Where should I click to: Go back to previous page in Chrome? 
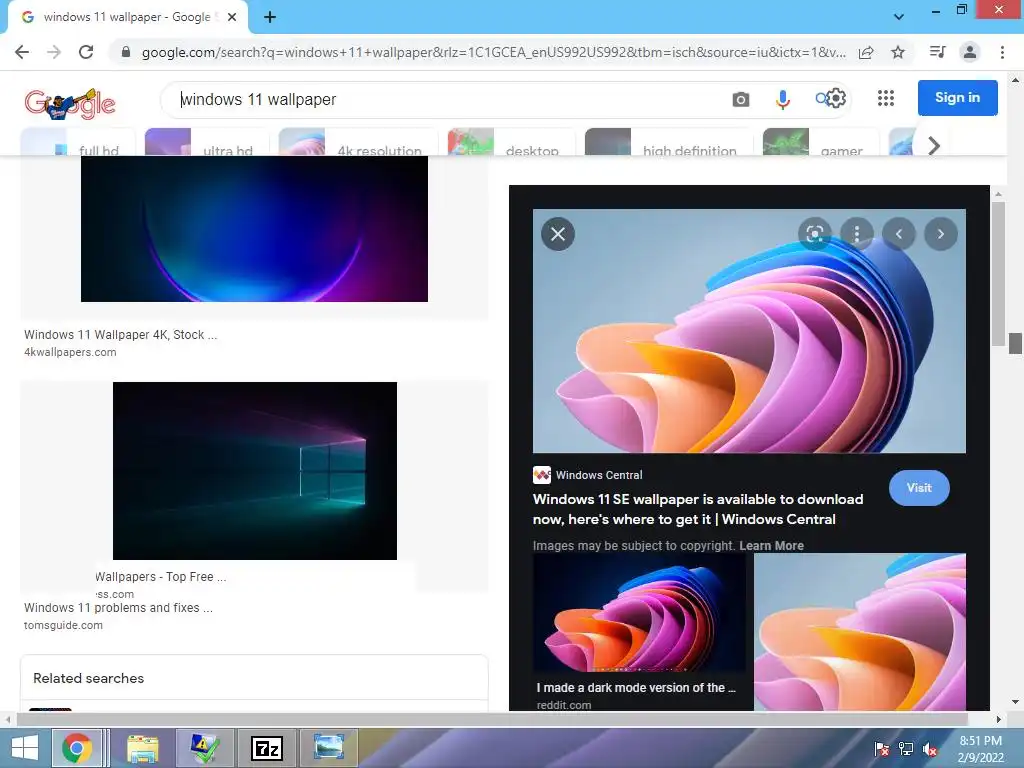(22, 52)
